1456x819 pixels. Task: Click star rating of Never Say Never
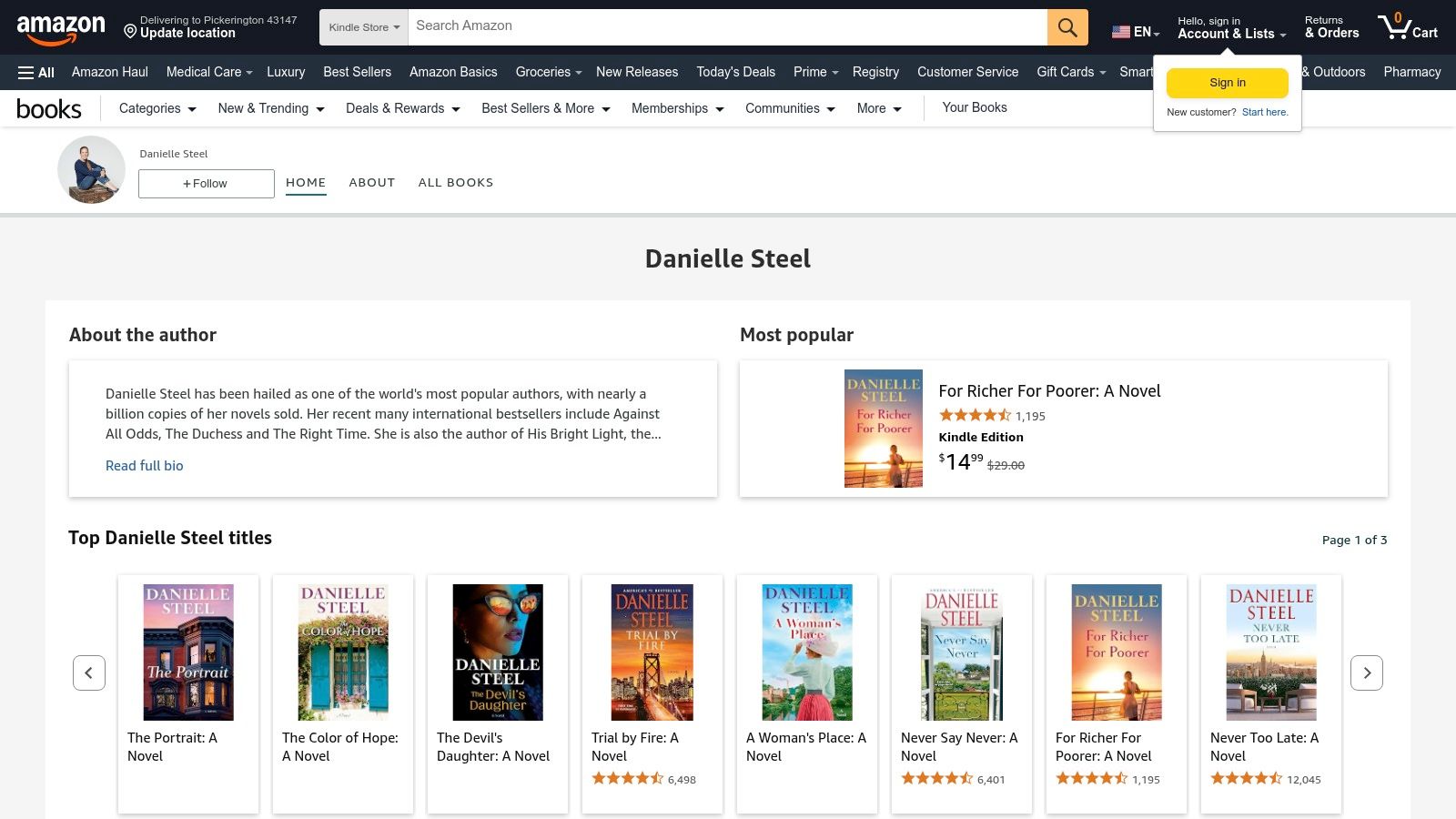click(937, 779)
